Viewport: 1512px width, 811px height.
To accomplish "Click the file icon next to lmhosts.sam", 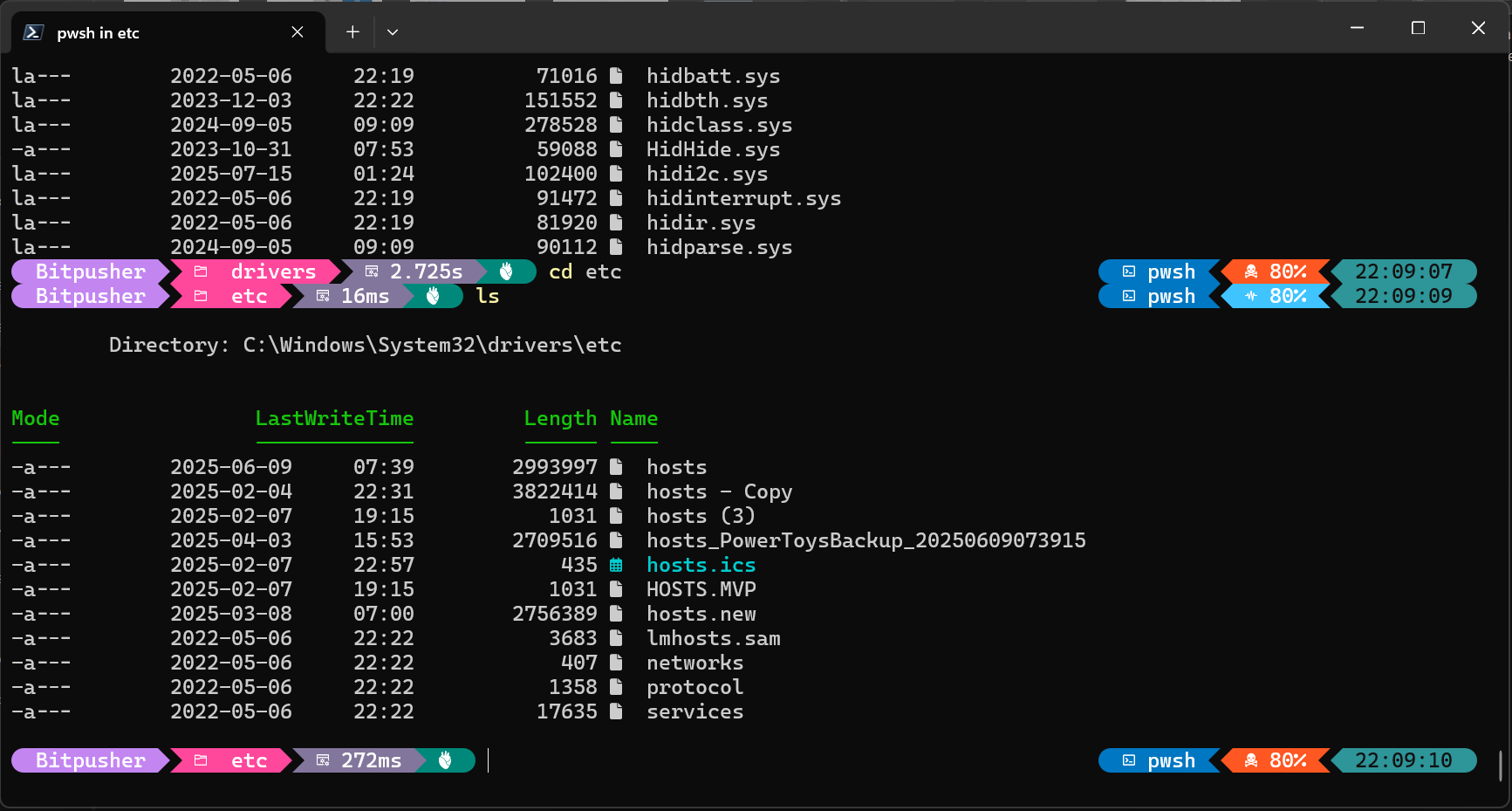I will (616, 638).
